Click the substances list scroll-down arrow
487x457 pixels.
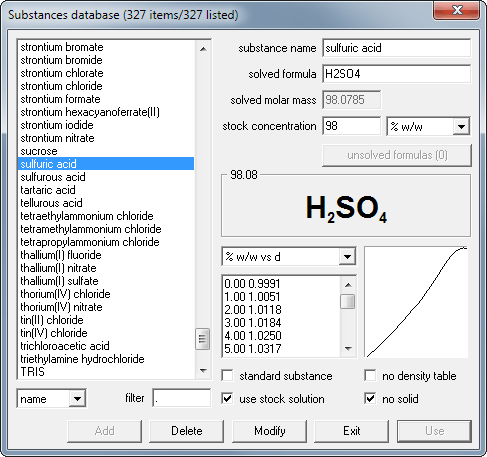[x=203, y=370]
